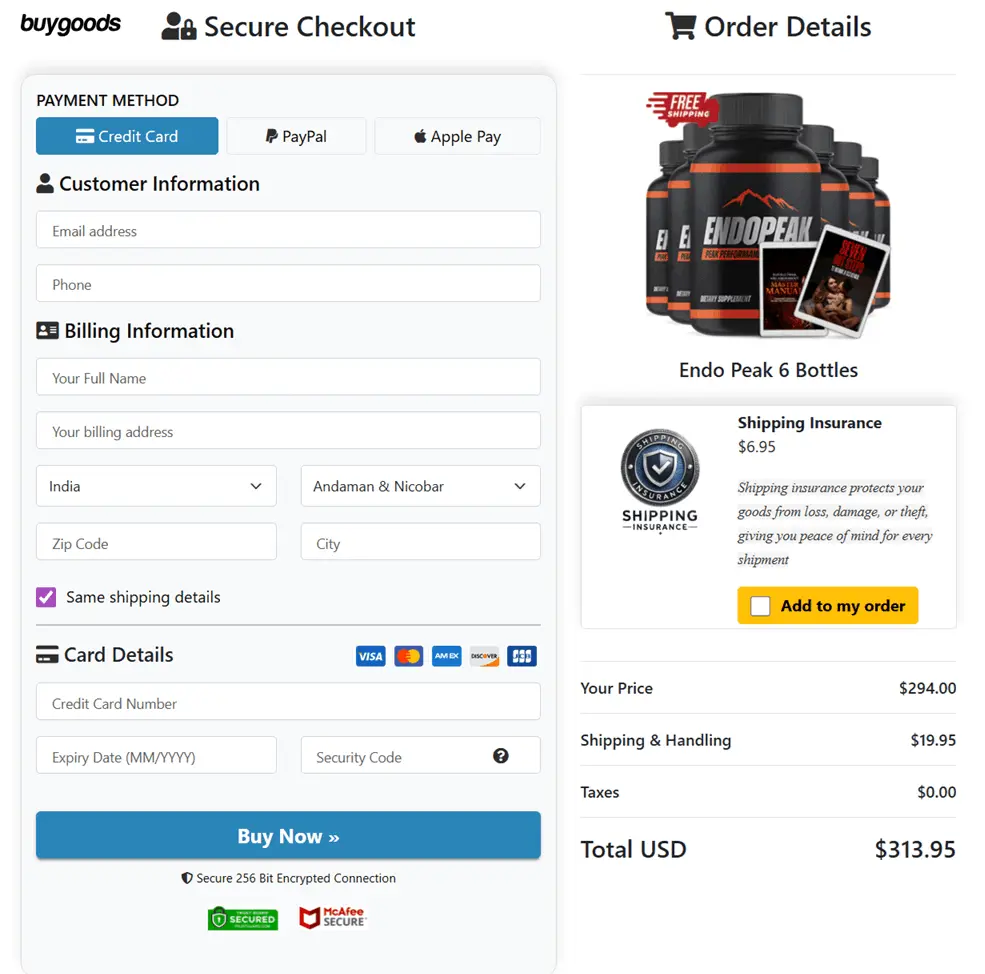Select the Credit Card payment tab
The height and width of the screenshot is (974, 985).
(127, 136)
